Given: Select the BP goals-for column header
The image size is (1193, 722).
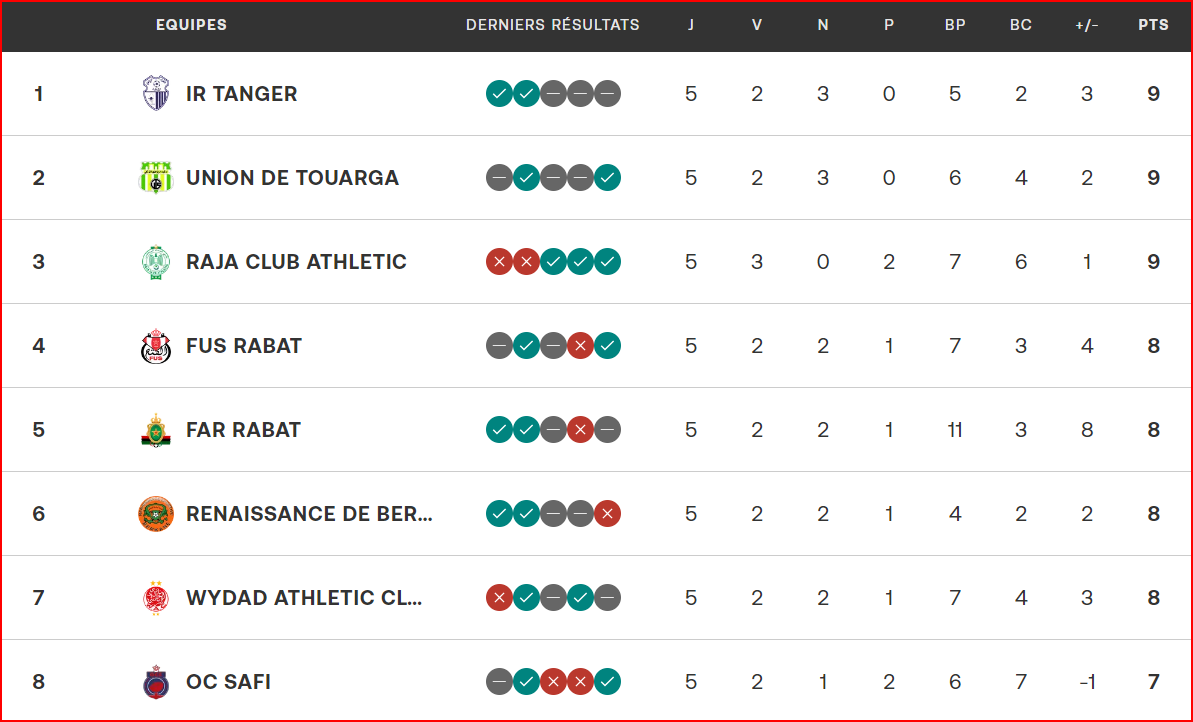Looking at the screenshot, I should [955, 25].
